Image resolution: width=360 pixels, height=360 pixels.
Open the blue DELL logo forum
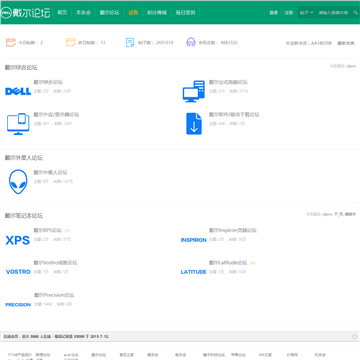pyautogui.click(x=18, y=91)
